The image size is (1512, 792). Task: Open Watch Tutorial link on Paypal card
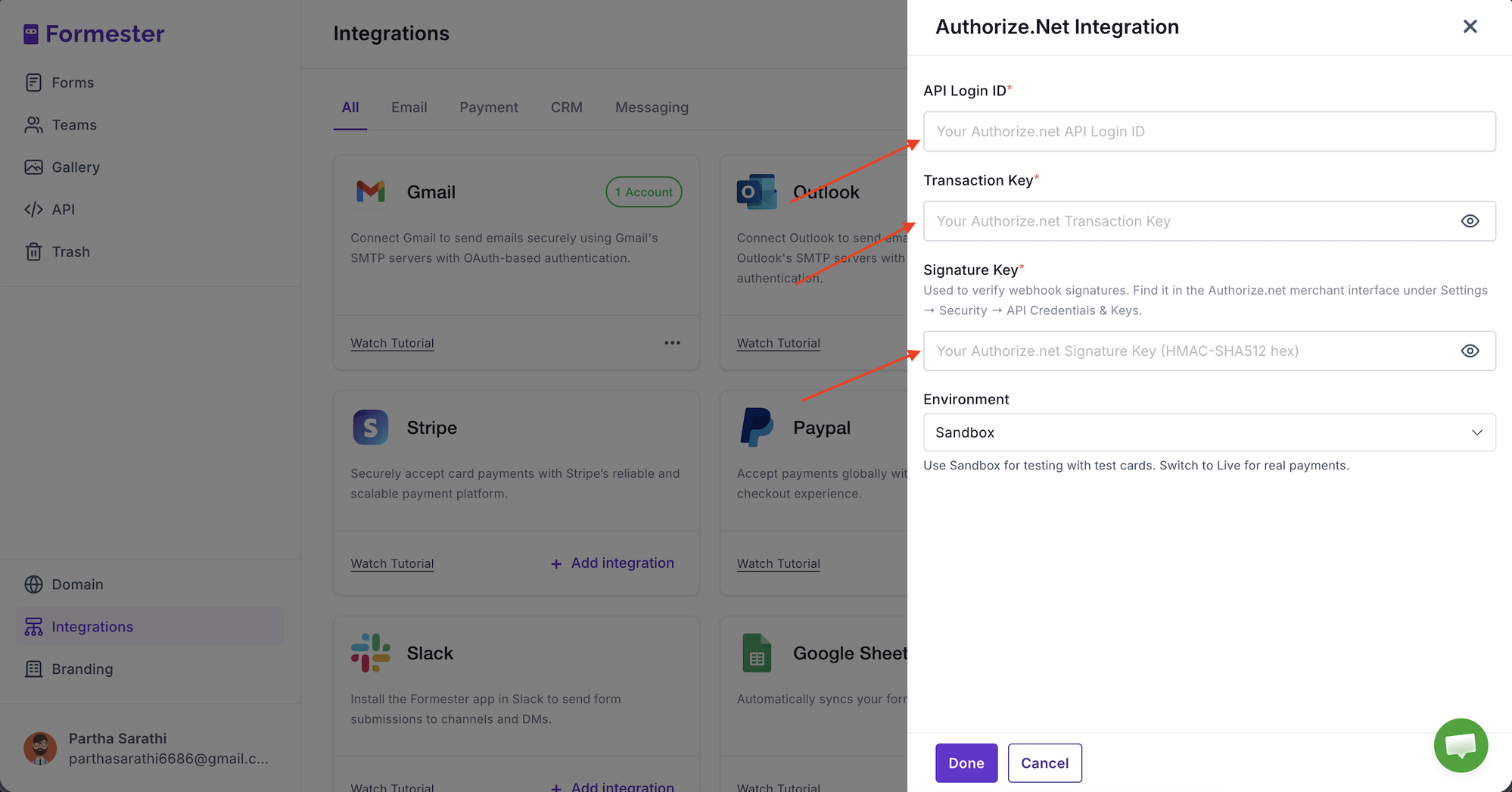point(778,563)
